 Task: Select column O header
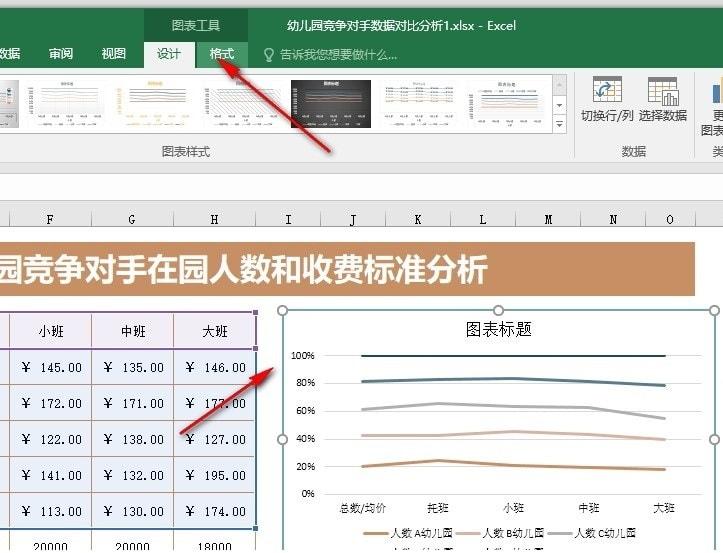[x=670, y=220]
